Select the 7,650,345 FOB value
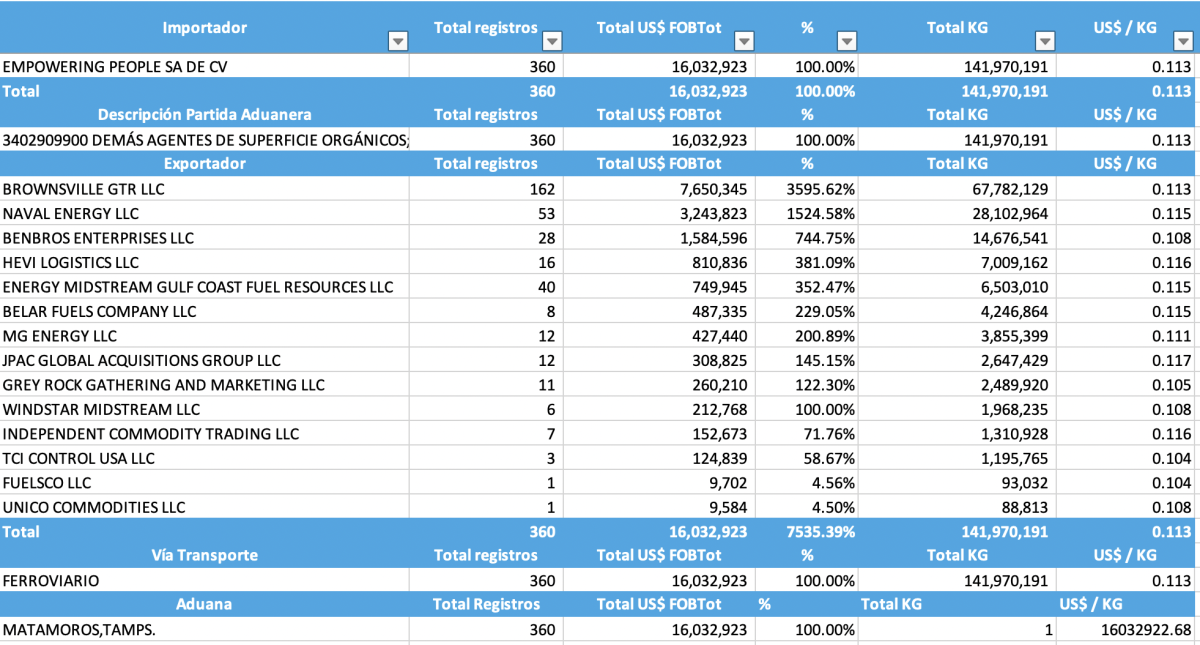This screenshot has width=1200, height=645. pyautogui.click(x=661, y=189)
